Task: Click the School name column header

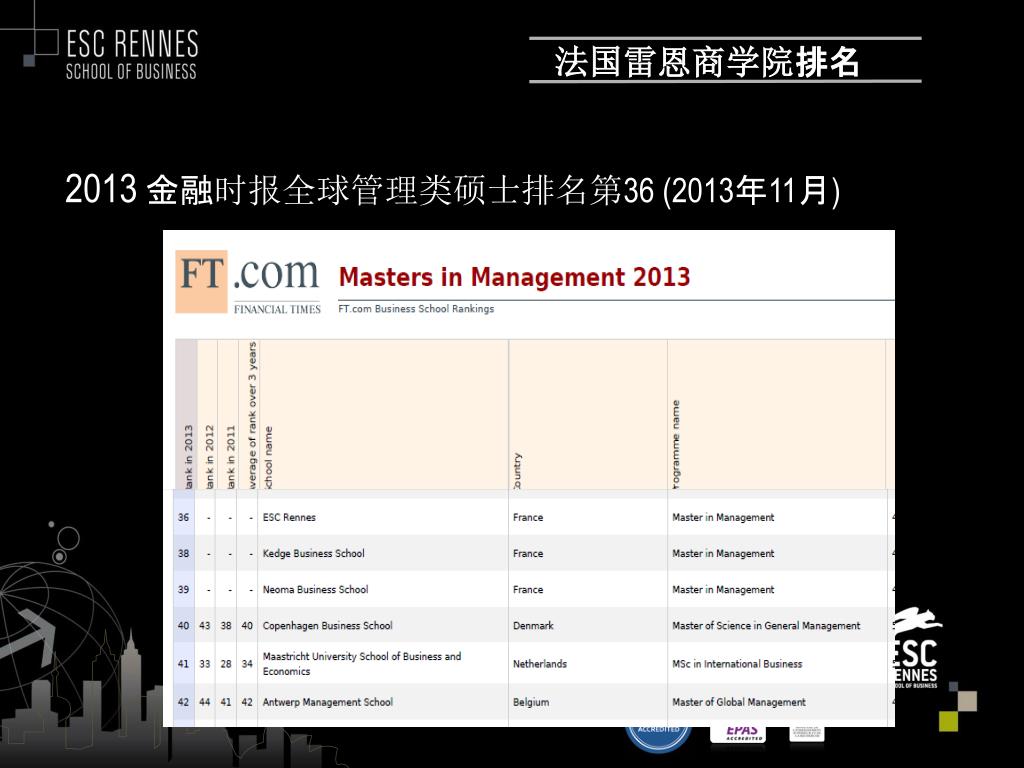Action: 268,458
